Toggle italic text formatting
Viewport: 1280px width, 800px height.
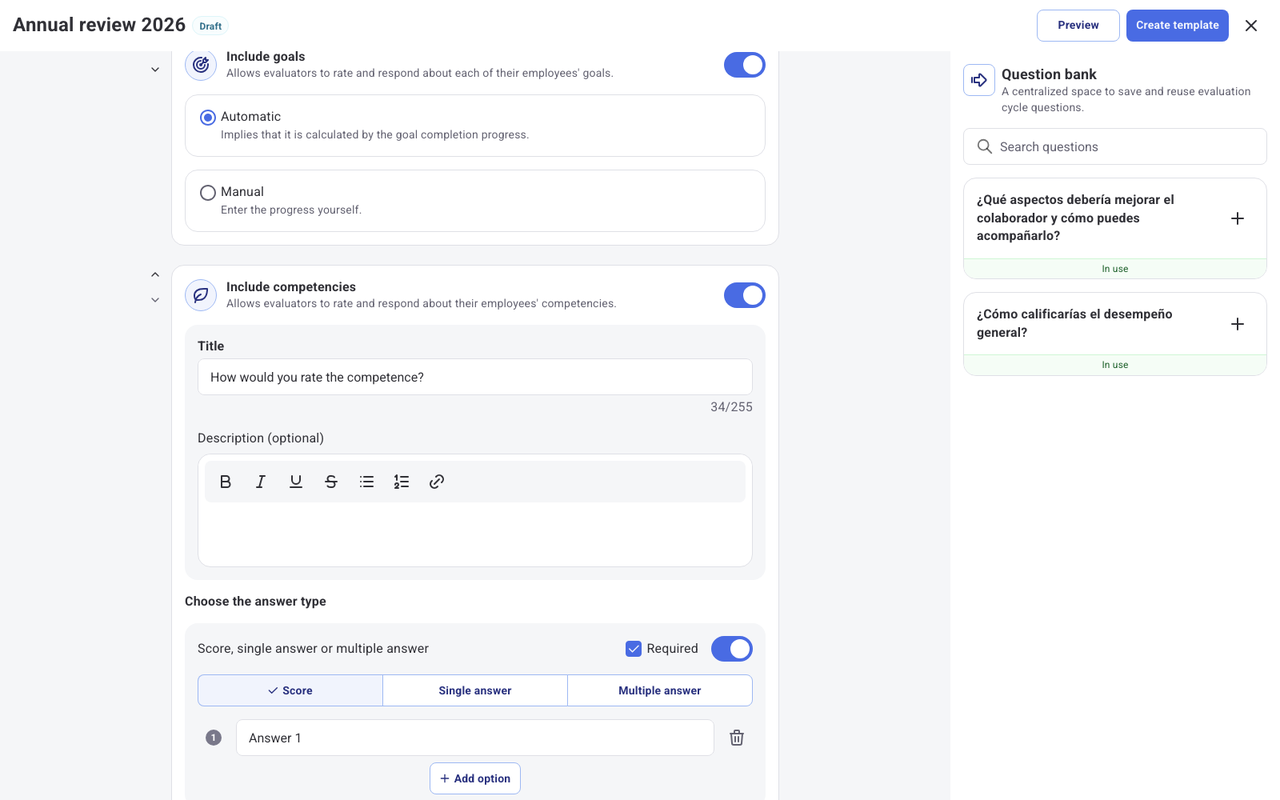[x=261, y=482]
